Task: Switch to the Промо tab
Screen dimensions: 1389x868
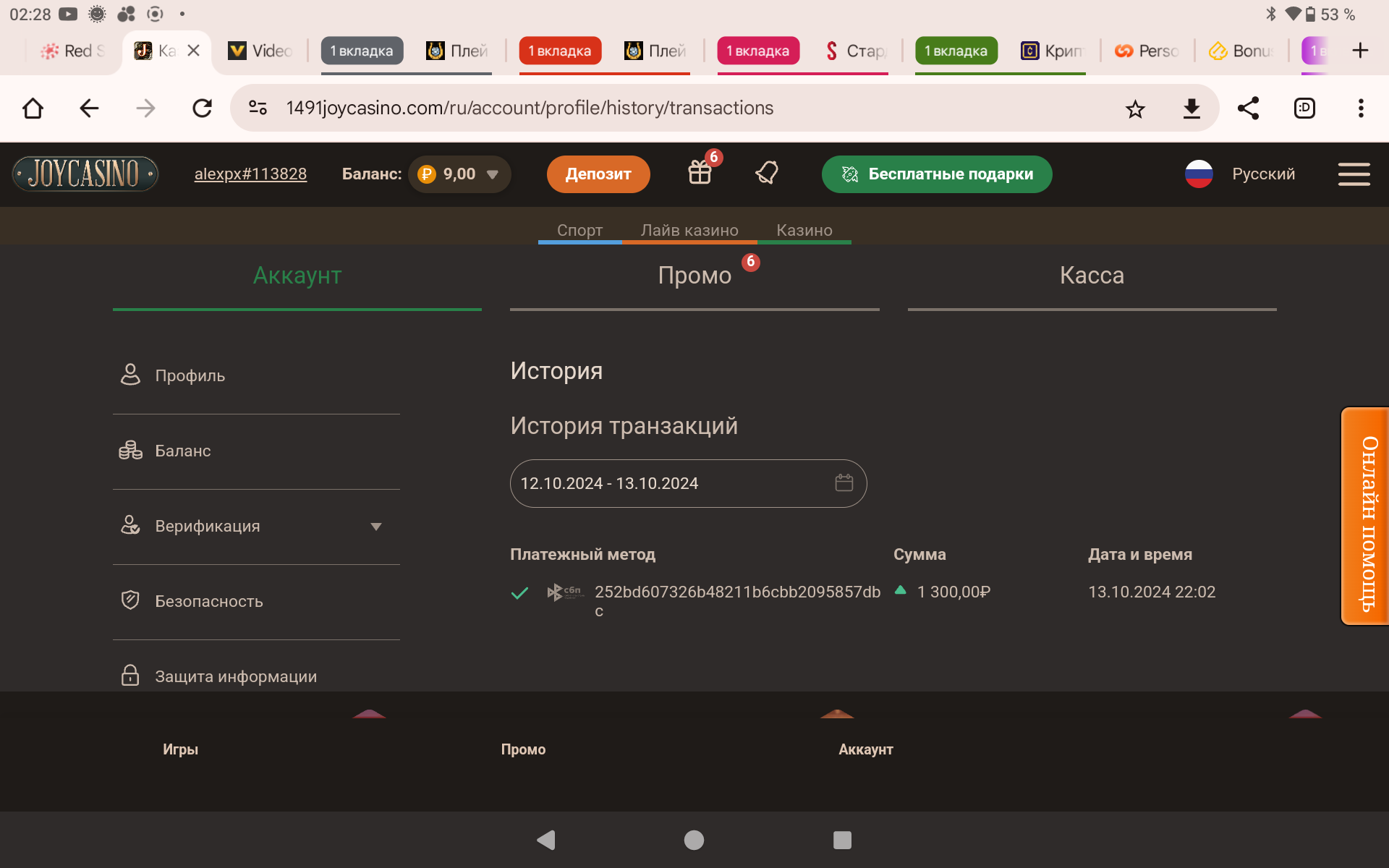Action: [694, 276]
